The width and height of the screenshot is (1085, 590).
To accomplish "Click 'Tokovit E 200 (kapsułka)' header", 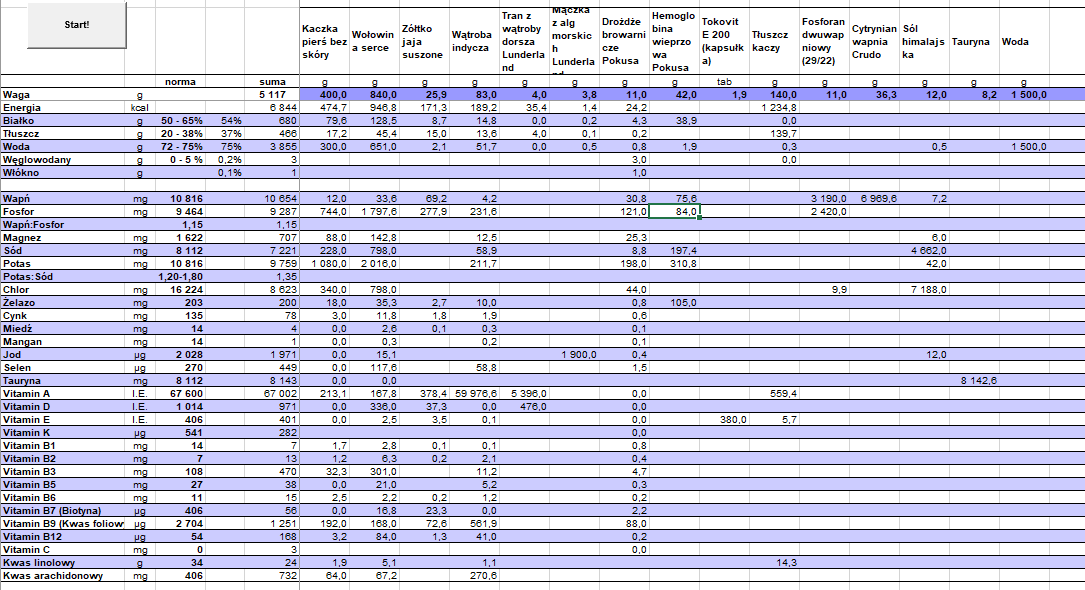I will pos(724,42).
